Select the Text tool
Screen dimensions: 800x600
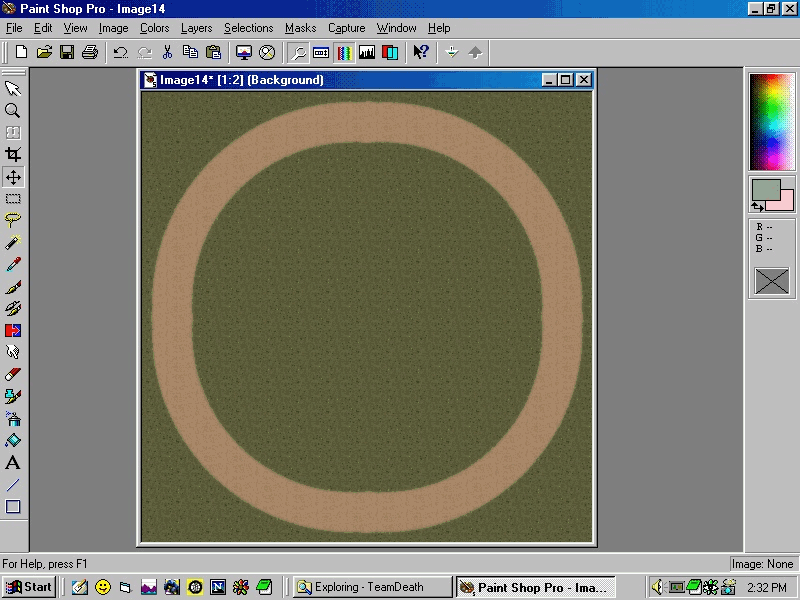coord(13,462)
